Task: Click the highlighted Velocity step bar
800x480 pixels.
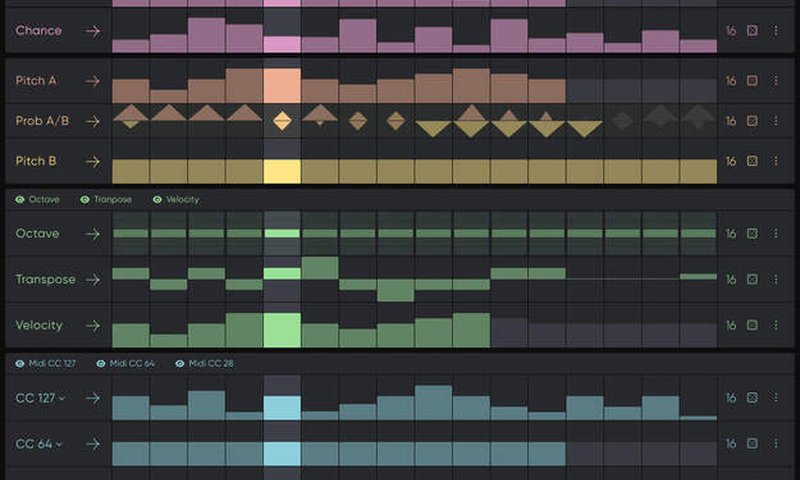Action: point(282,330)
